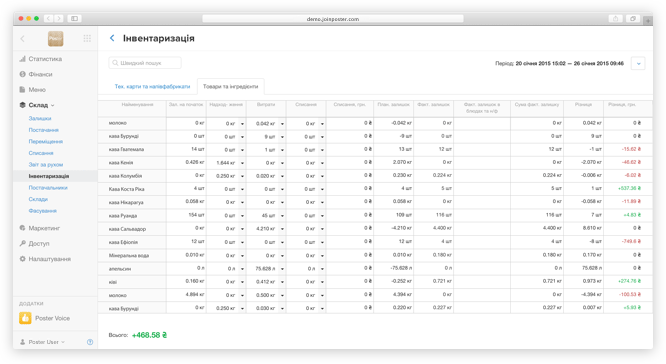Screen dimensions: 666x364
Task: Select the кава Нікарагуа row name
Action: click(126, 203)
